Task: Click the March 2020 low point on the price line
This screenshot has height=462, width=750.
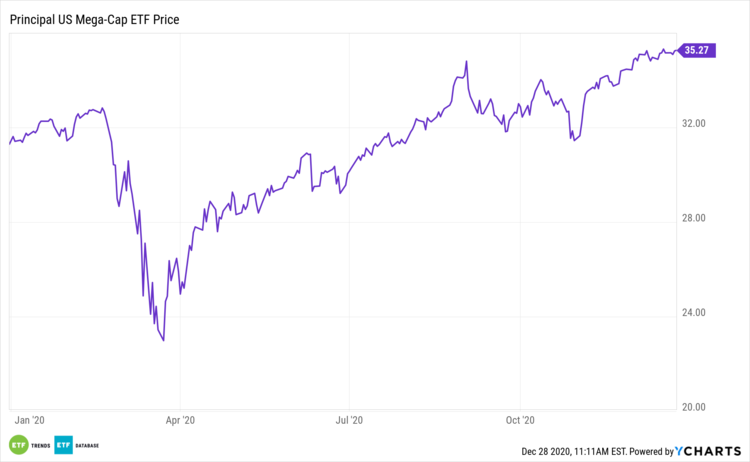Action: pos(163,341)
